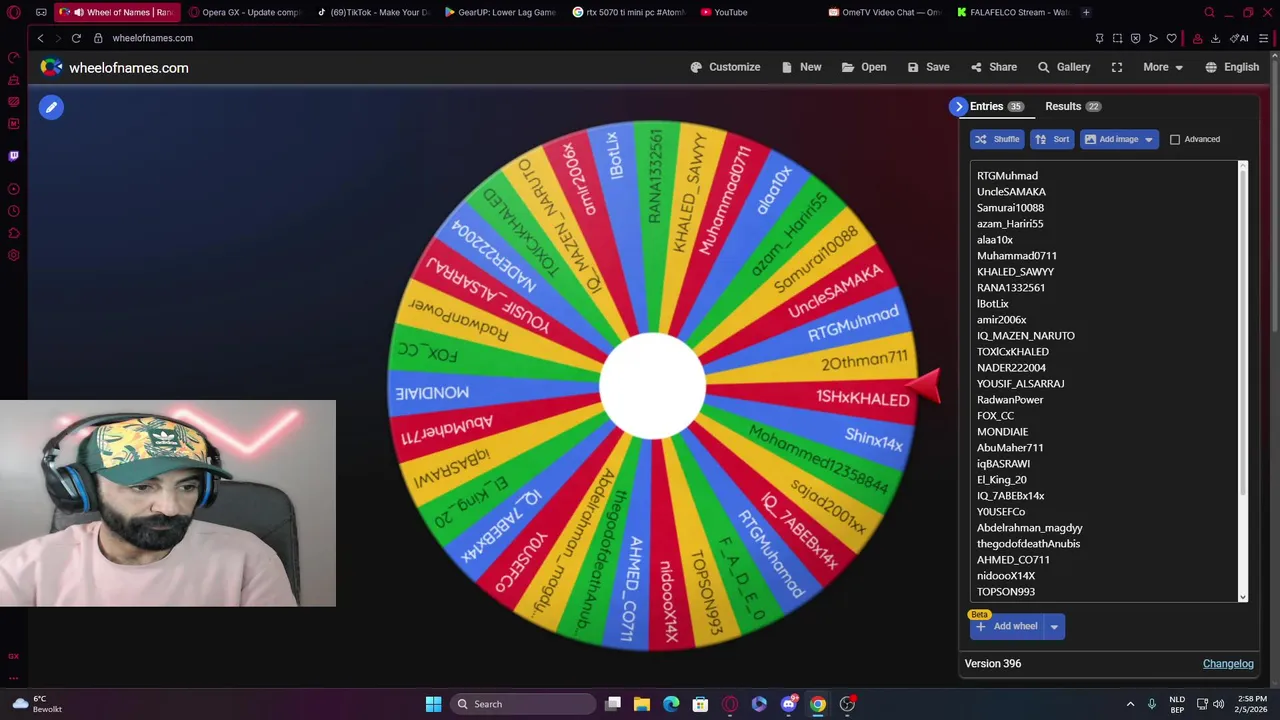The width and height of the screenshot is (1280, 720).
Task: Open Google Chrome from taskbar
Action: pyautogui.click(x=818, y=704)
